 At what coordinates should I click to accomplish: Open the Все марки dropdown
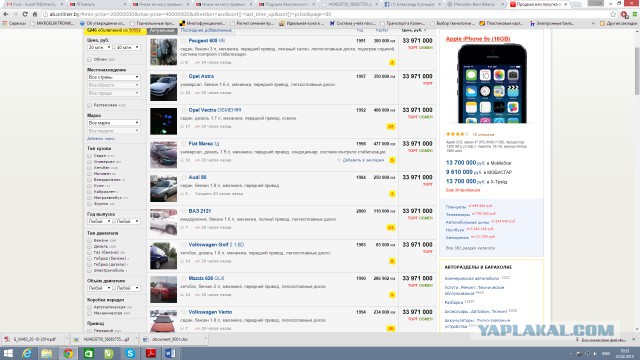(x=113, y=123)
